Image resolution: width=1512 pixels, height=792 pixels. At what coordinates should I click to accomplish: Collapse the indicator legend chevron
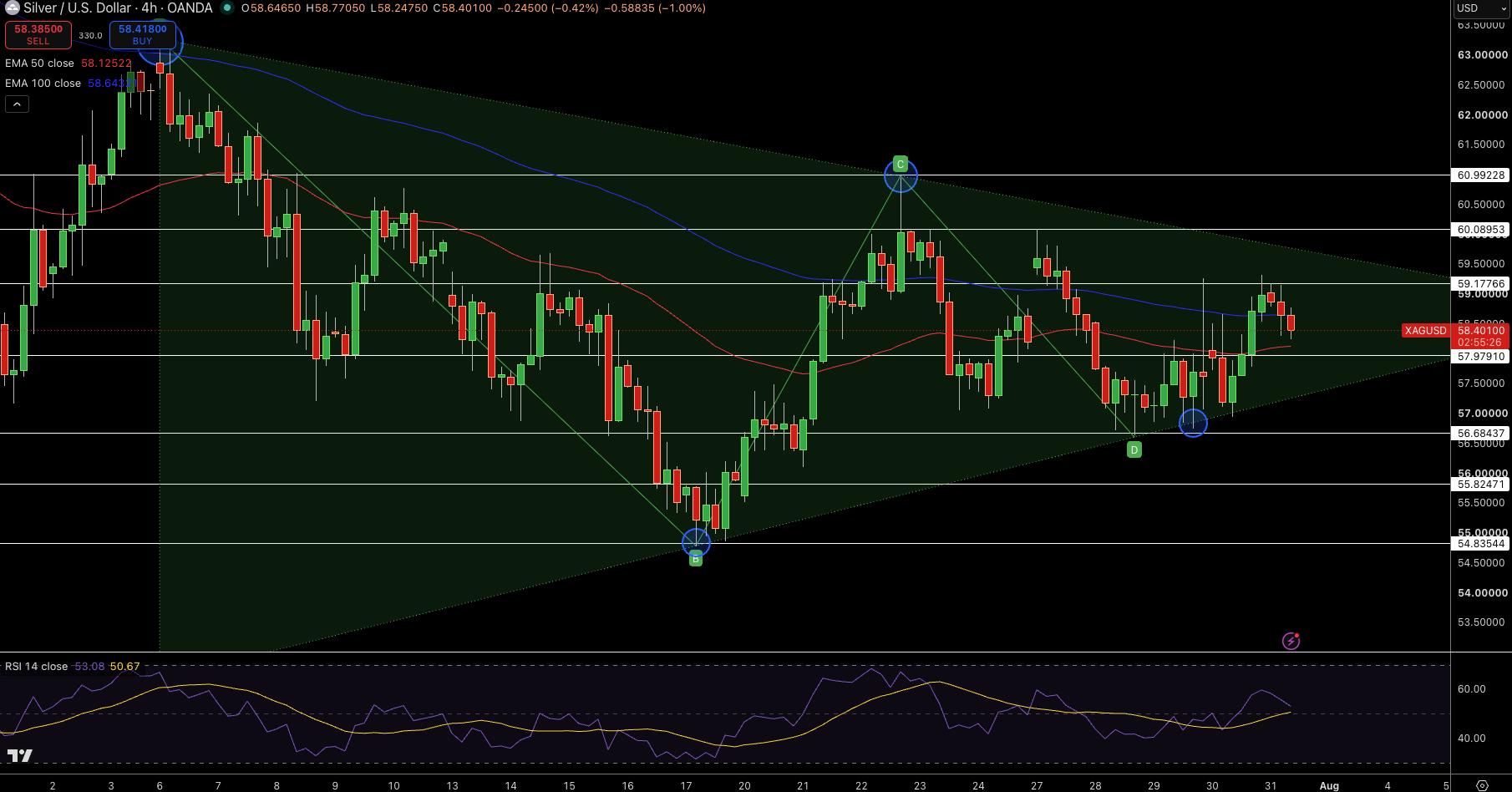(x=17, y=104)
